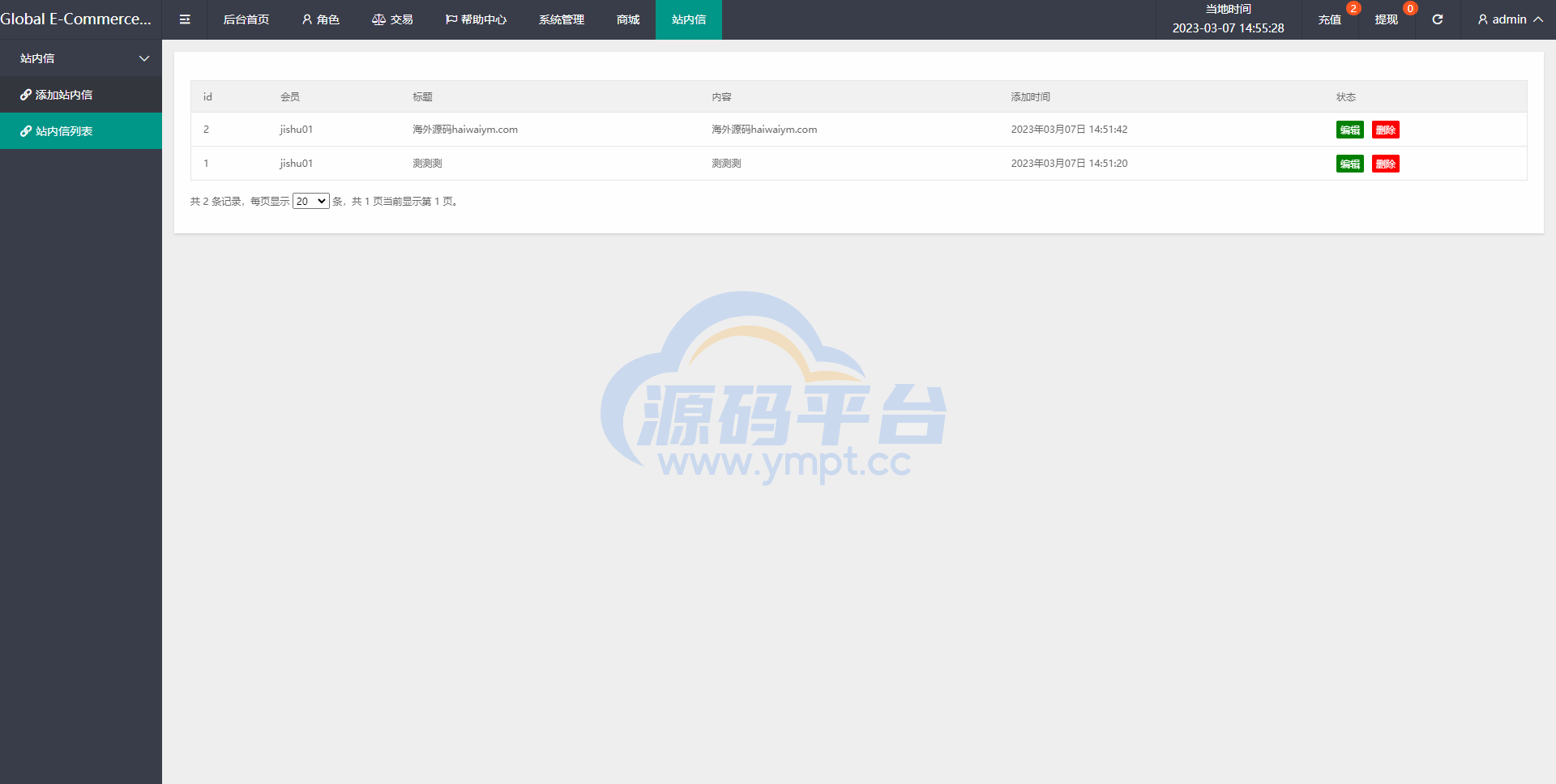The height and width of the screenshot is (784, 1556).
Task: Click the 添加时间 column header
Action: tap(1030, 96)
